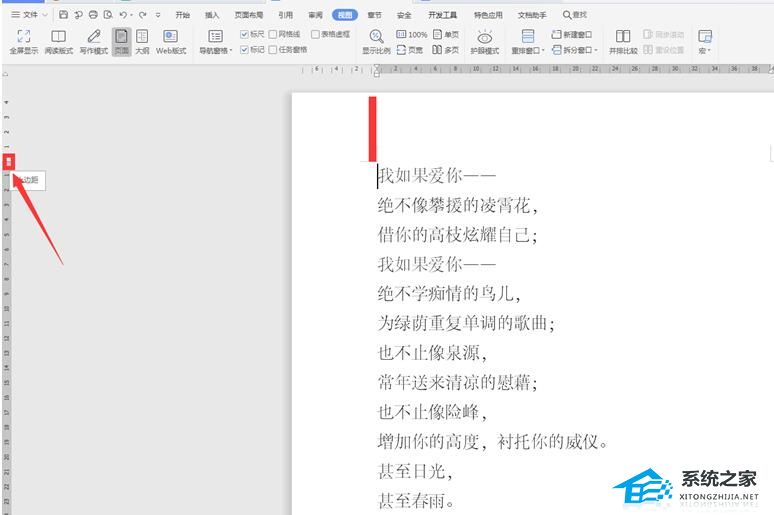The height and width of the screenshot is (515, 774).
Task: Toggle the ruler (标尺) checkbox
Action: [x=245, y=34]
